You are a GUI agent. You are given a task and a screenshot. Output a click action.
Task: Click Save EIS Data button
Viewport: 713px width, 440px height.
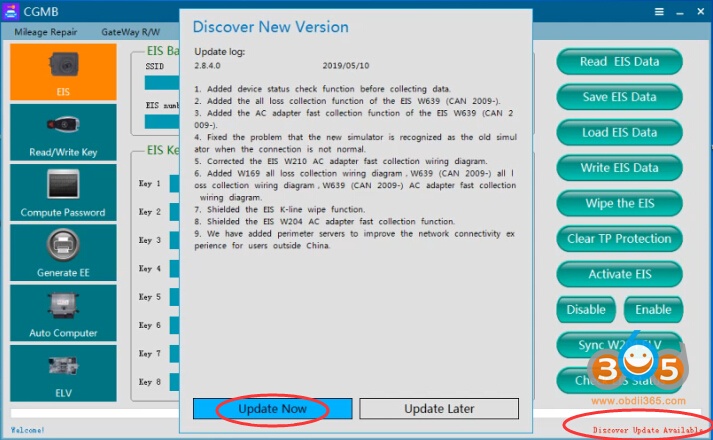(x=619, y=97)
